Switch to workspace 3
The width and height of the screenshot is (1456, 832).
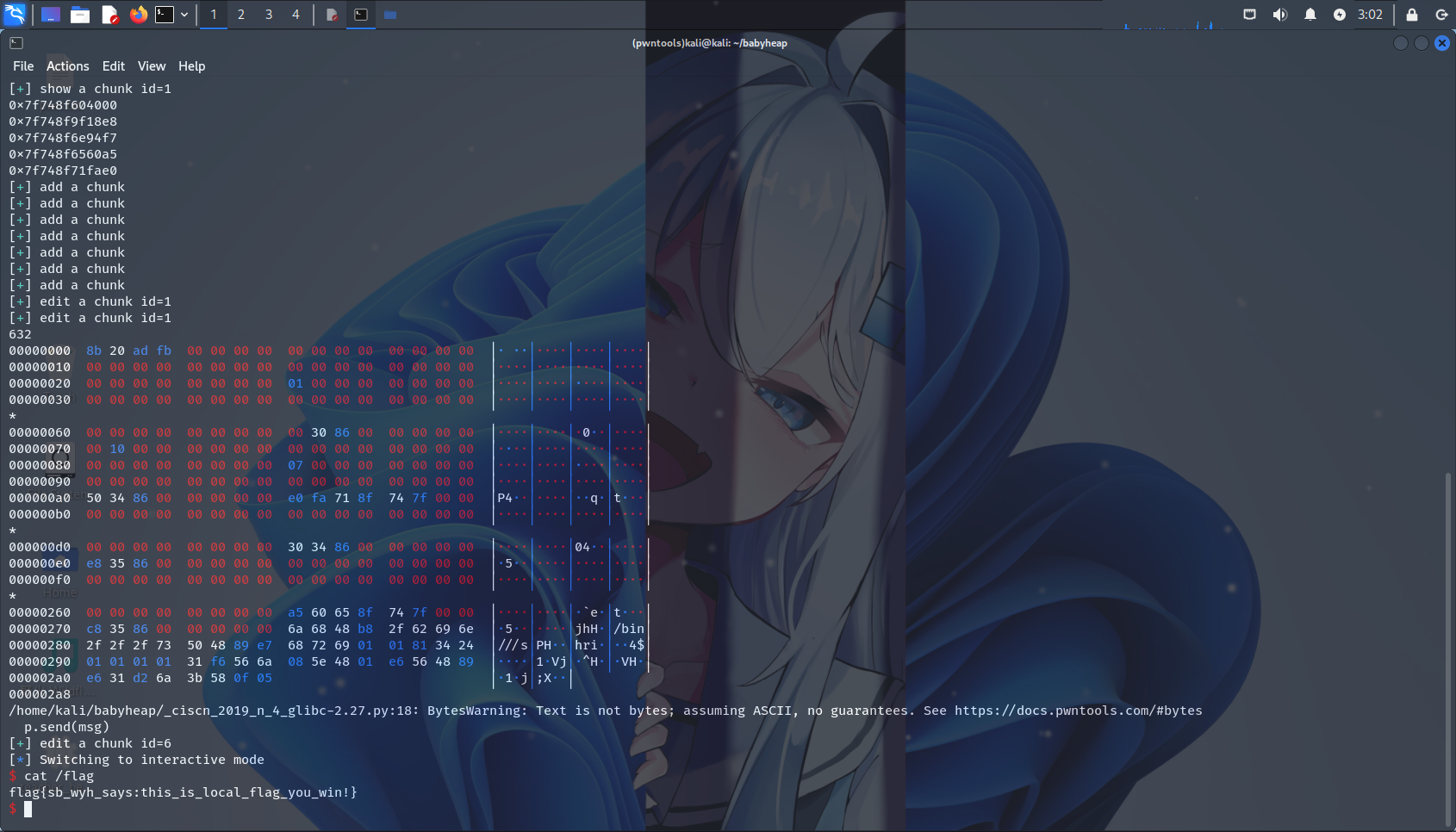(x=269, y=15)
